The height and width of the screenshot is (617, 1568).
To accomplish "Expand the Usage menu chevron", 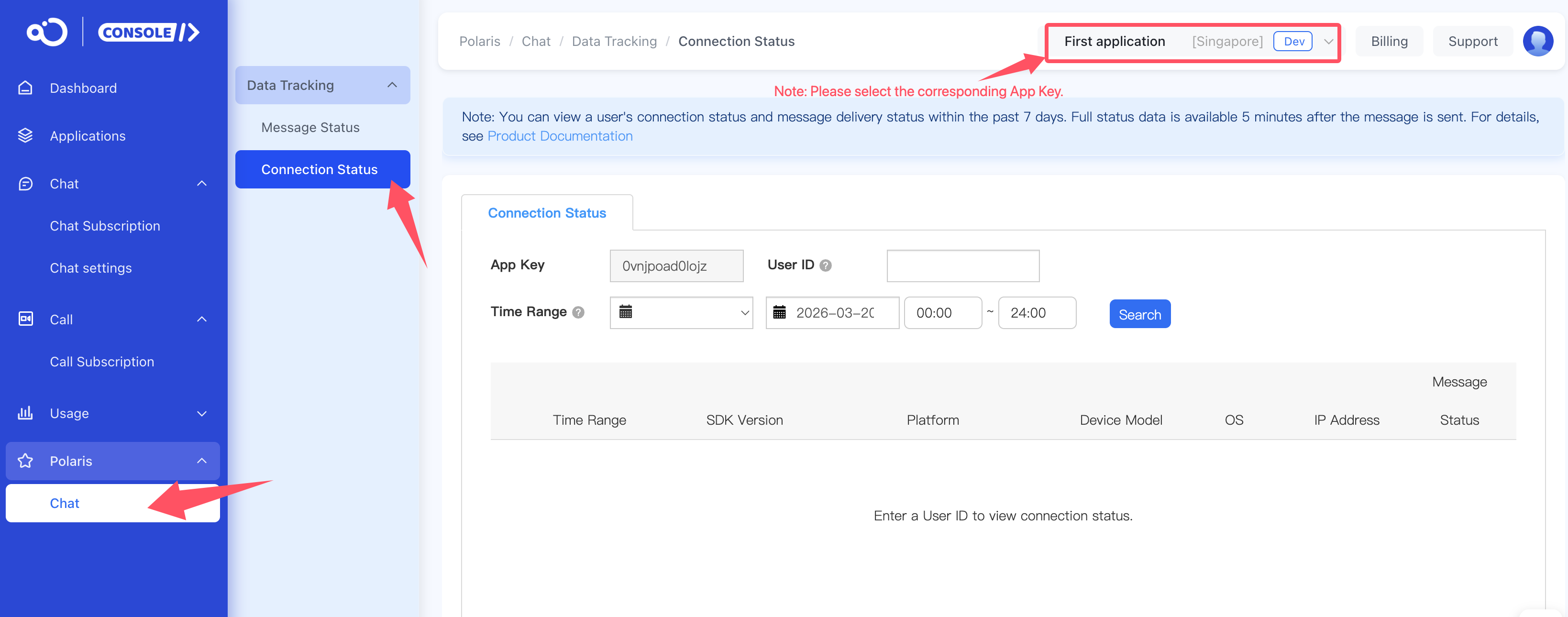I will 202,414.
